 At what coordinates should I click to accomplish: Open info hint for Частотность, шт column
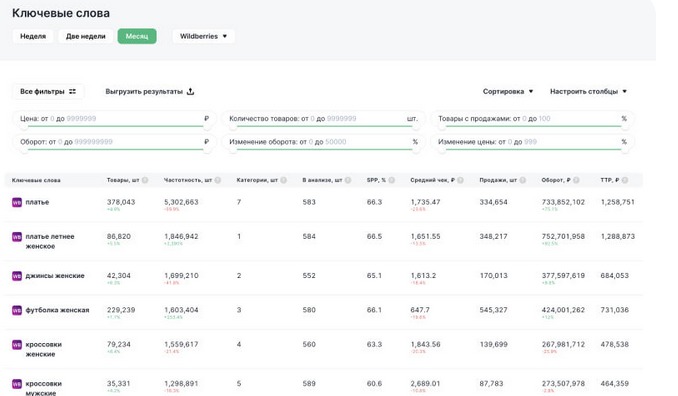217,180
